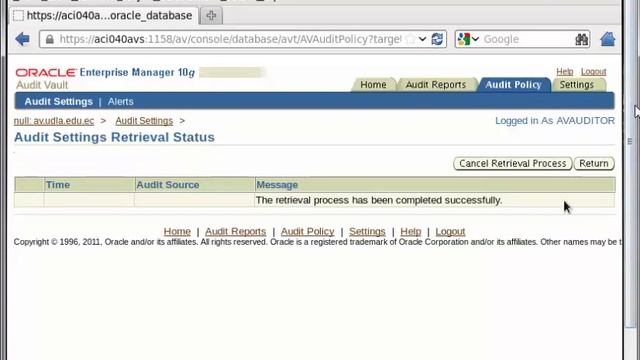Click the Audit Settings Retrieval Status heading

pyautogui.click(x=114, y=137)
